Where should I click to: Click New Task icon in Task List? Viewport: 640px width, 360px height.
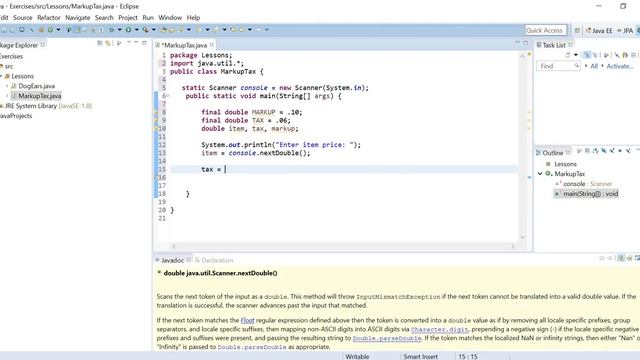[567, 55]
